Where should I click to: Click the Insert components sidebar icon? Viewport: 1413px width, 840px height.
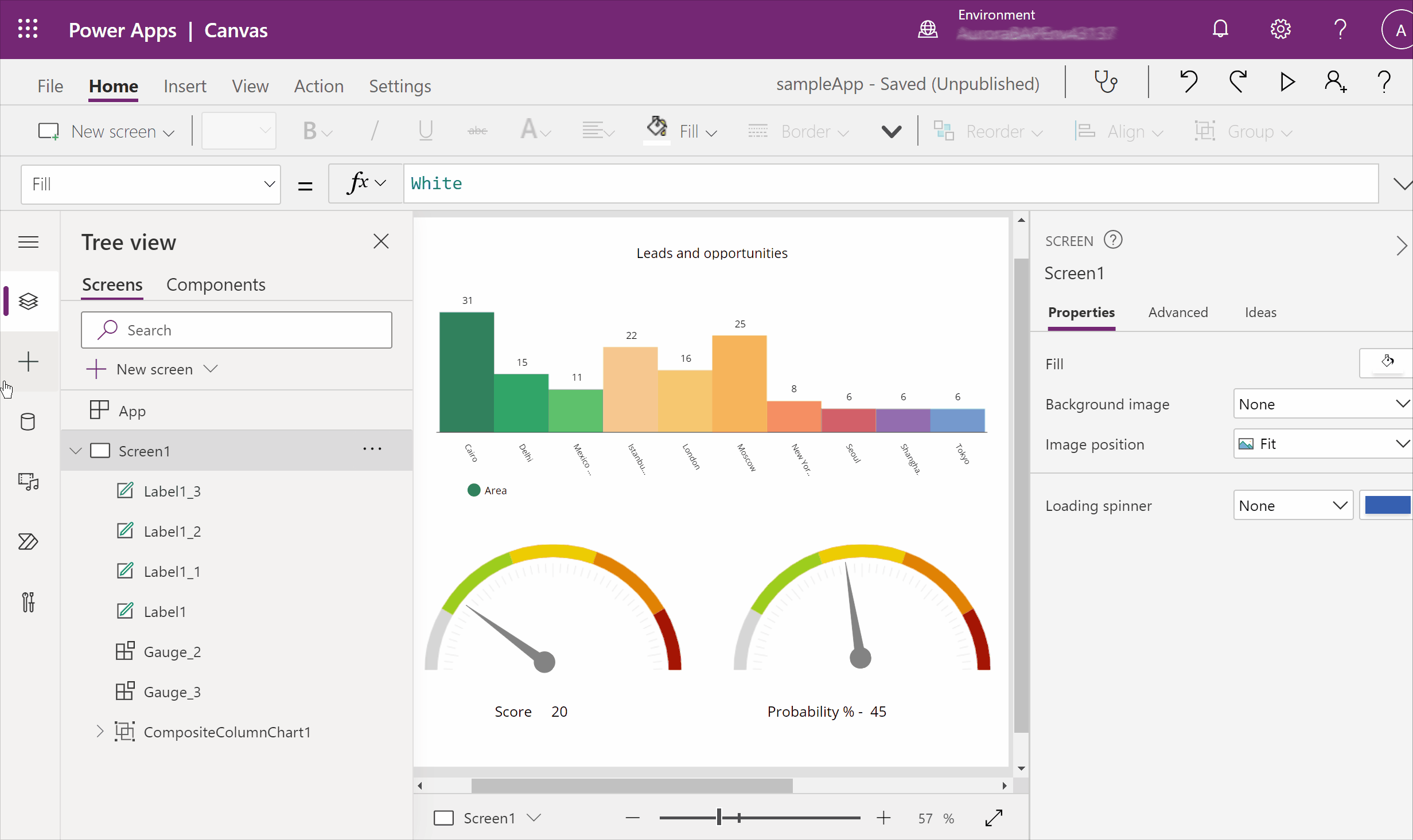click(27, 361)
